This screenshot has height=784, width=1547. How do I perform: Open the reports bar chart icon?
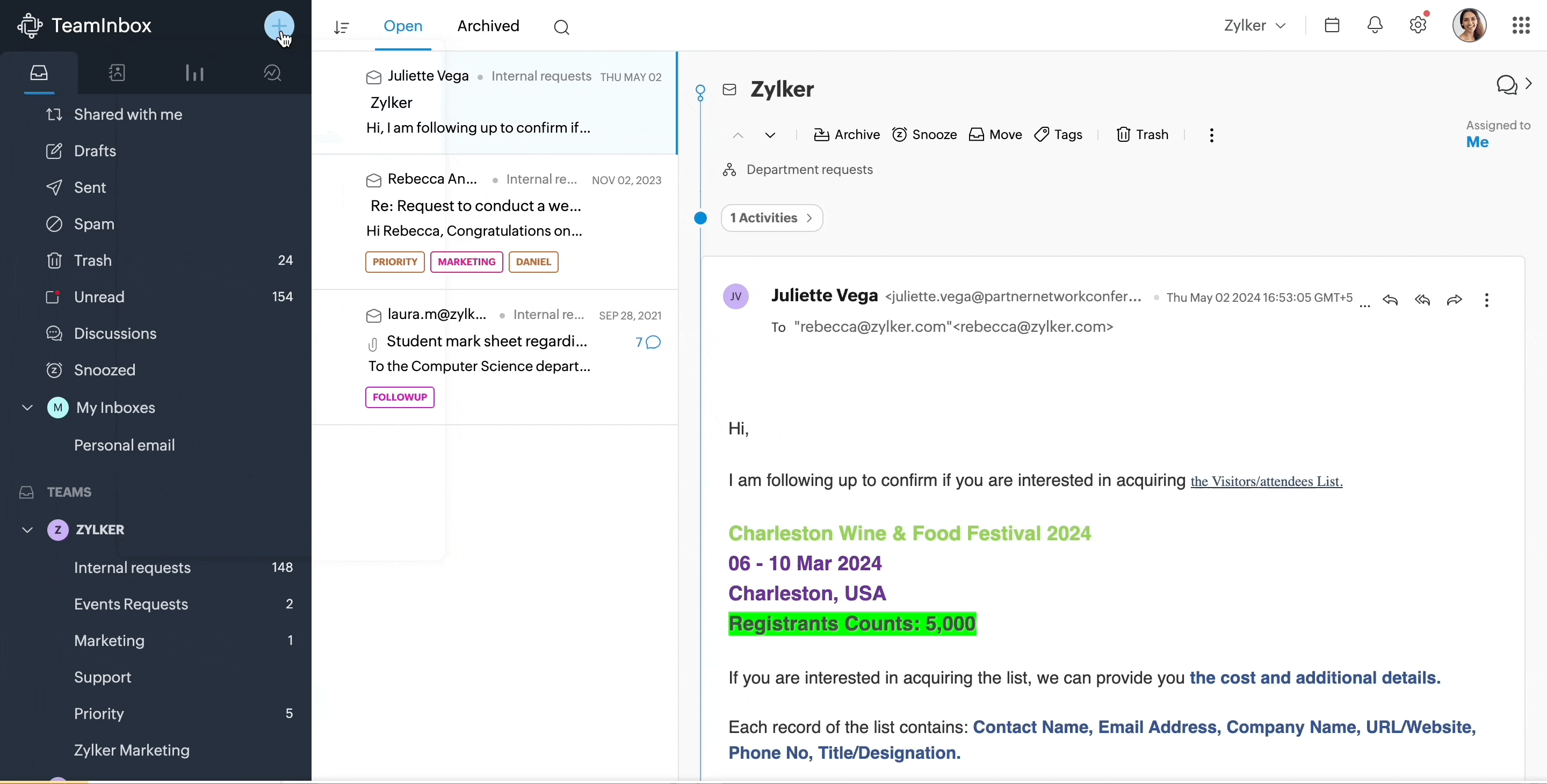click(194, 73)
